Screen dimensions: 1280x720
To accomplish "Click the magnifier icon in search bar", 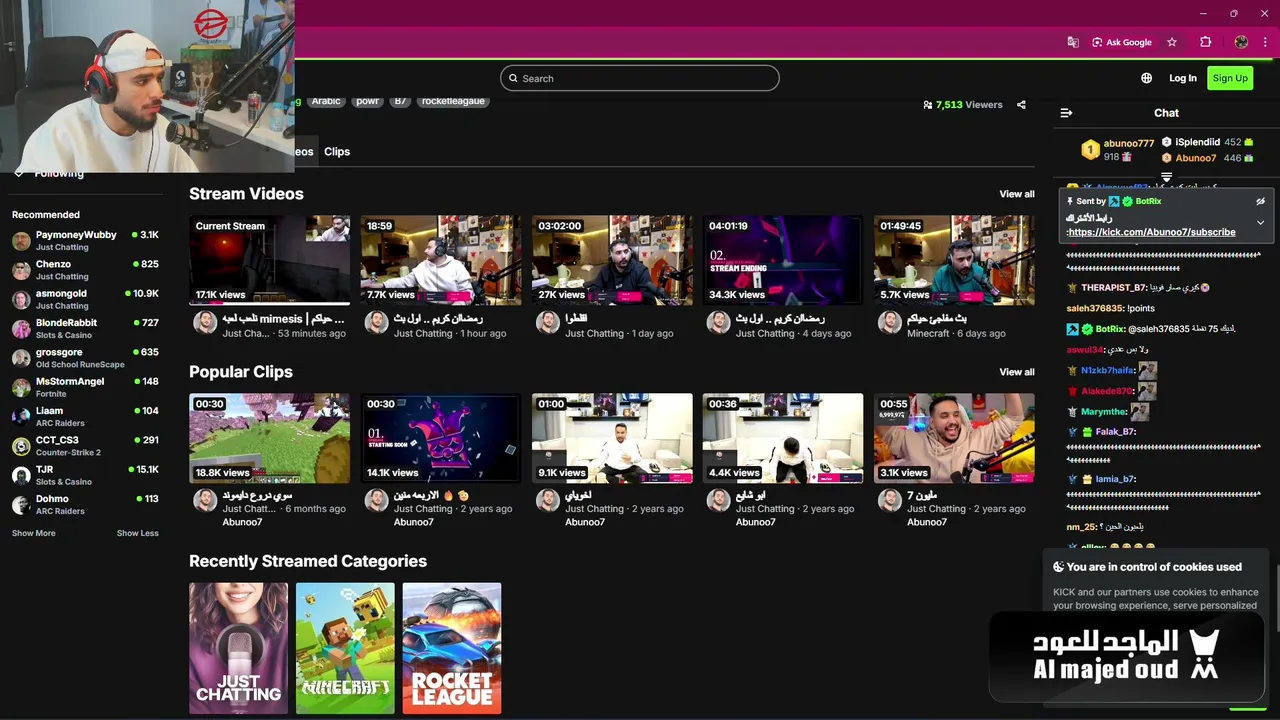I will (513, 78).
